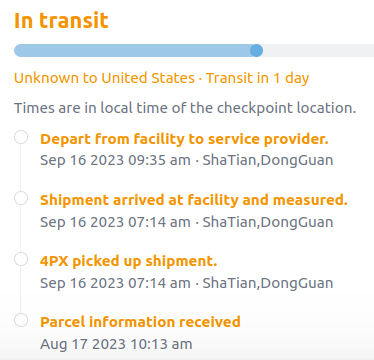Click the local time of checkpoint note
The height and width of the screenshot is (360, 374).
coord(185,108)
